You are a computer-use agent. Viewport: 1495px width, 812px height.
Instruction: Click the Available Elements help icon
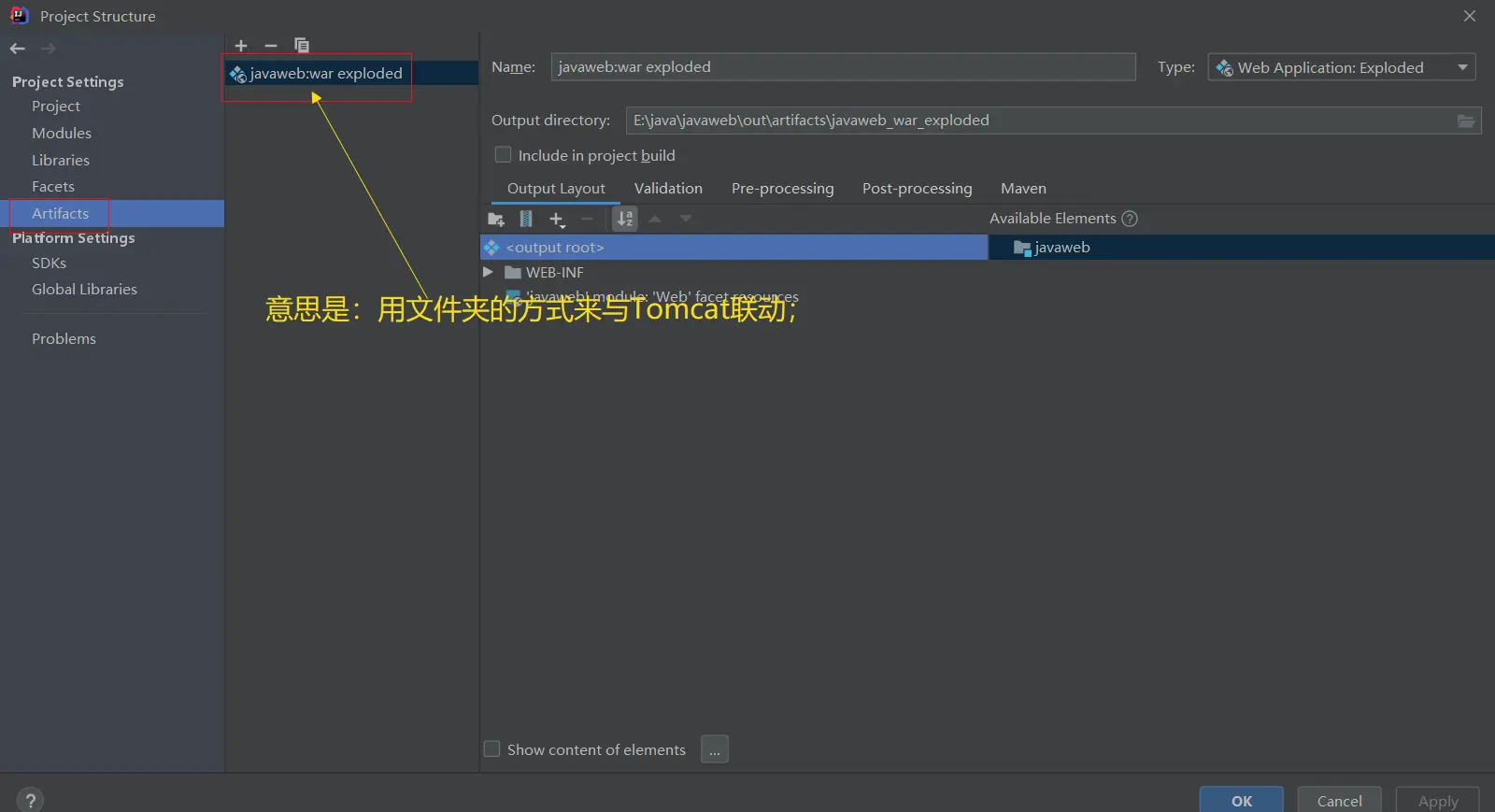[1129, 219]
